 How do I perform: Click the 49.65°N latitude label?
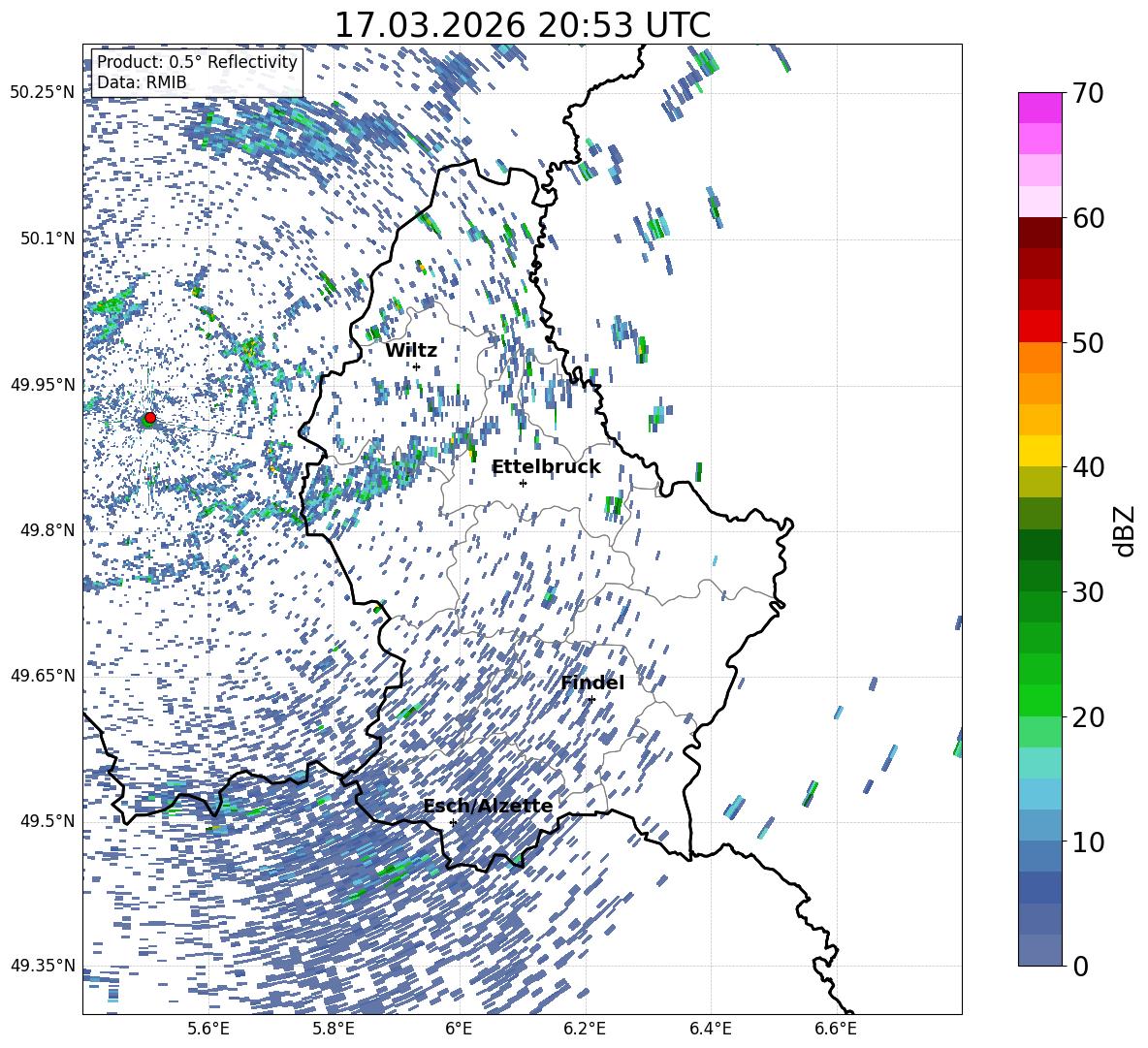tap(43, 676)
